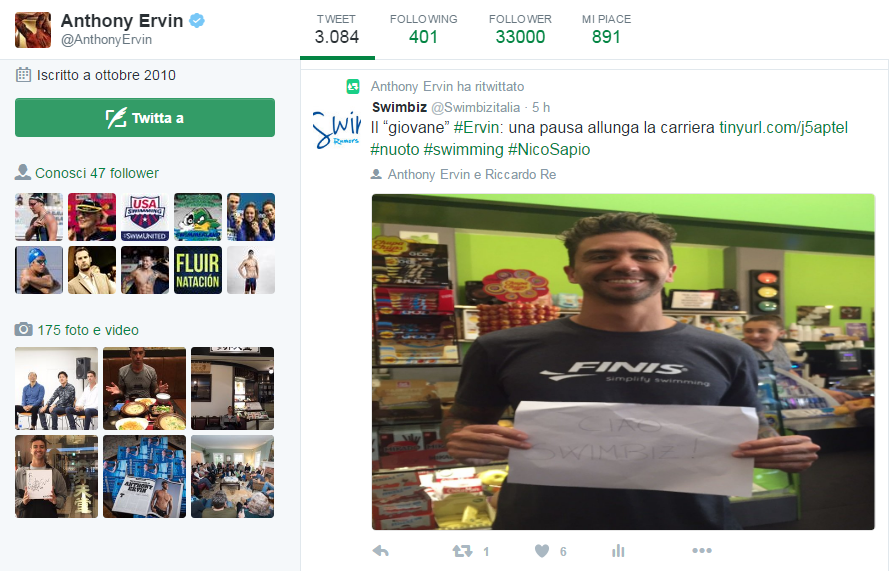The width and height of the screenshot is (889, 571).
Task: Click the camera icon beside 175 foto e video
Action: pos(23,329)
